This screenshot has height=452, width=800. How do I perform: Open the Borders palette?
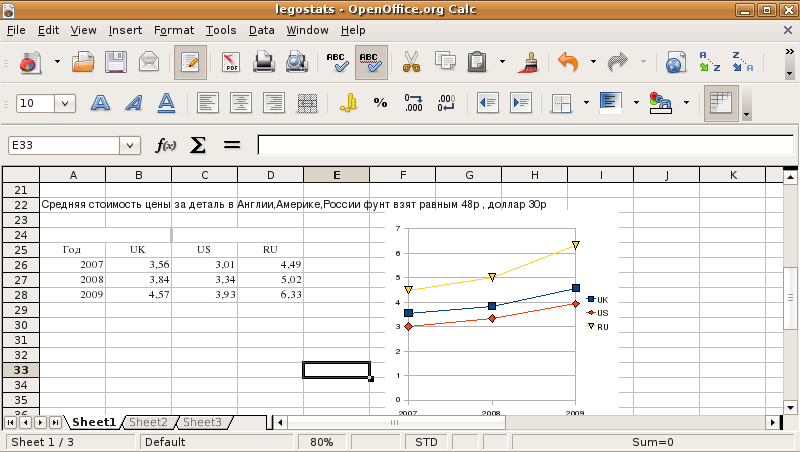point(561,104)
